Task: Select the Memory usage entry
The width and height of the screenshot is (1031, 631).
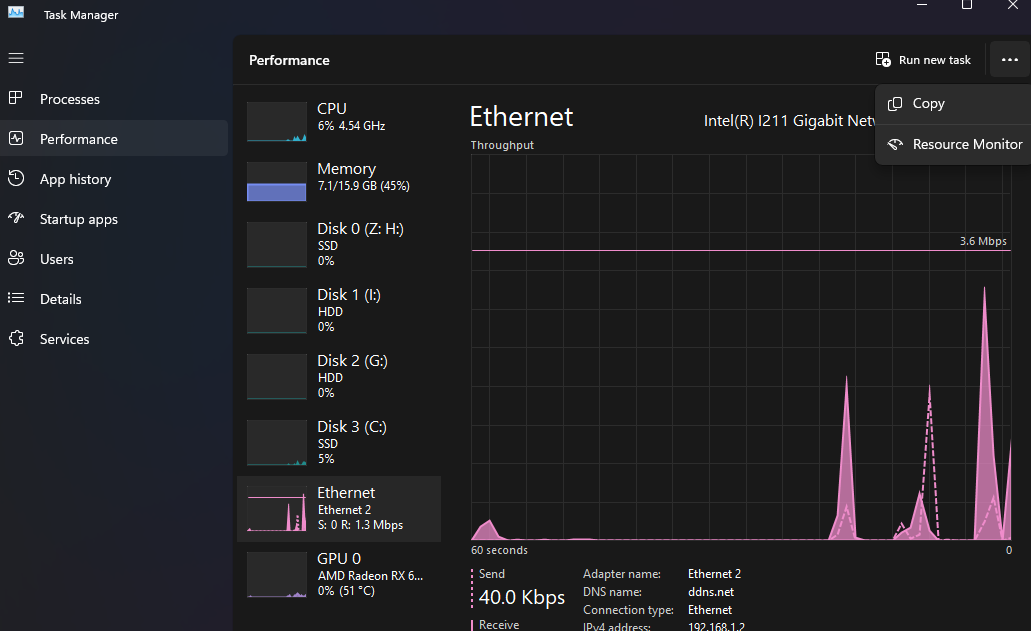Action: point(338,177)
